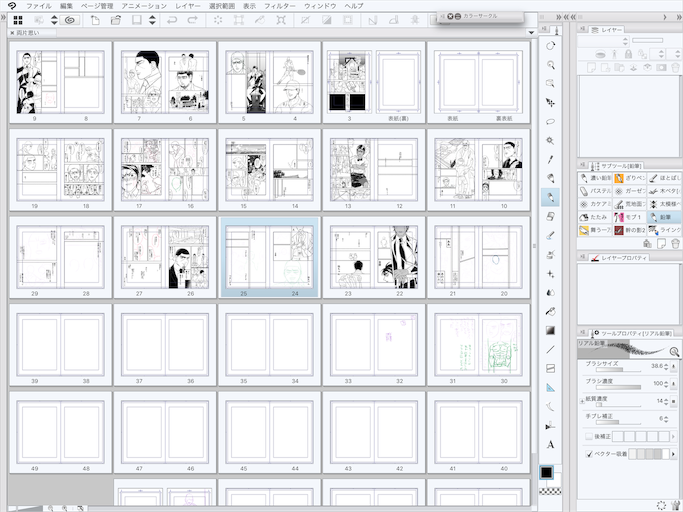Image resolution: width=683 pixels, height=512 pixels.
Task: Choose the モブ1 sub tool
Action: [x=629, y=217]
